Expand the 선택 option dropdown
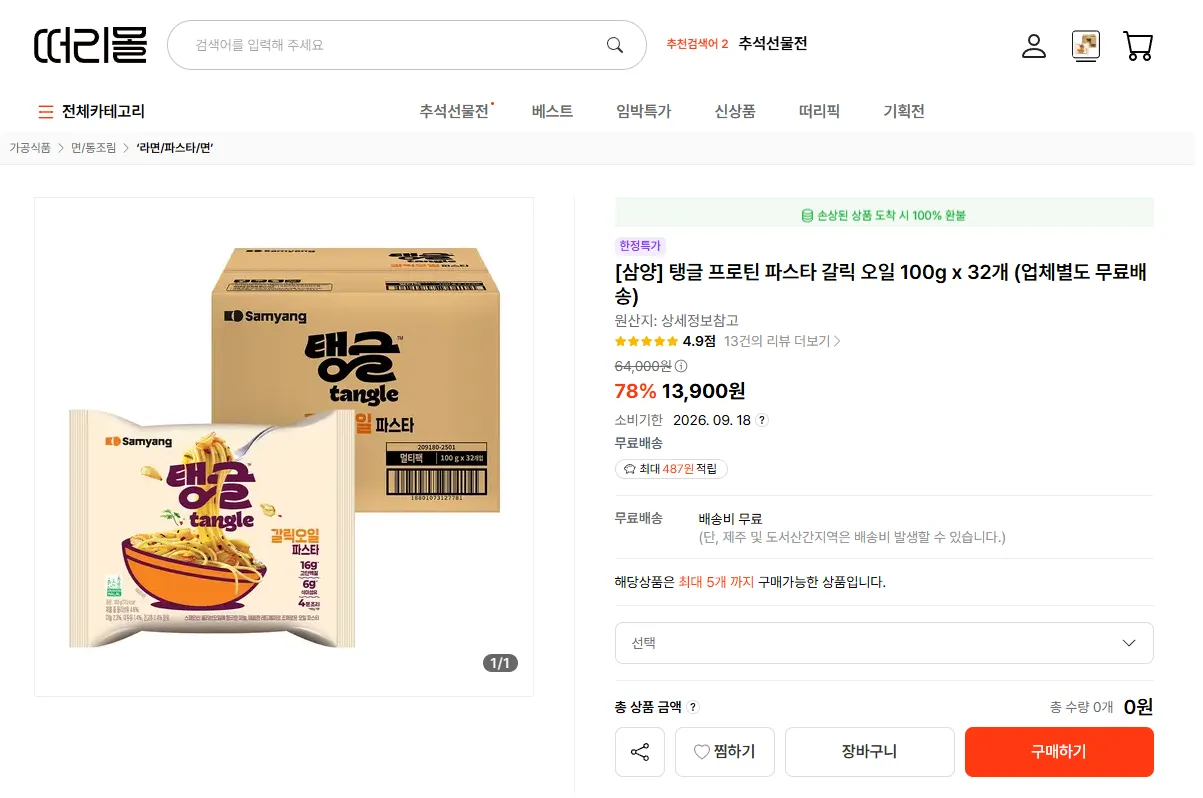Viewport: 1203px width, 798px height. click(x=884, y=643)
